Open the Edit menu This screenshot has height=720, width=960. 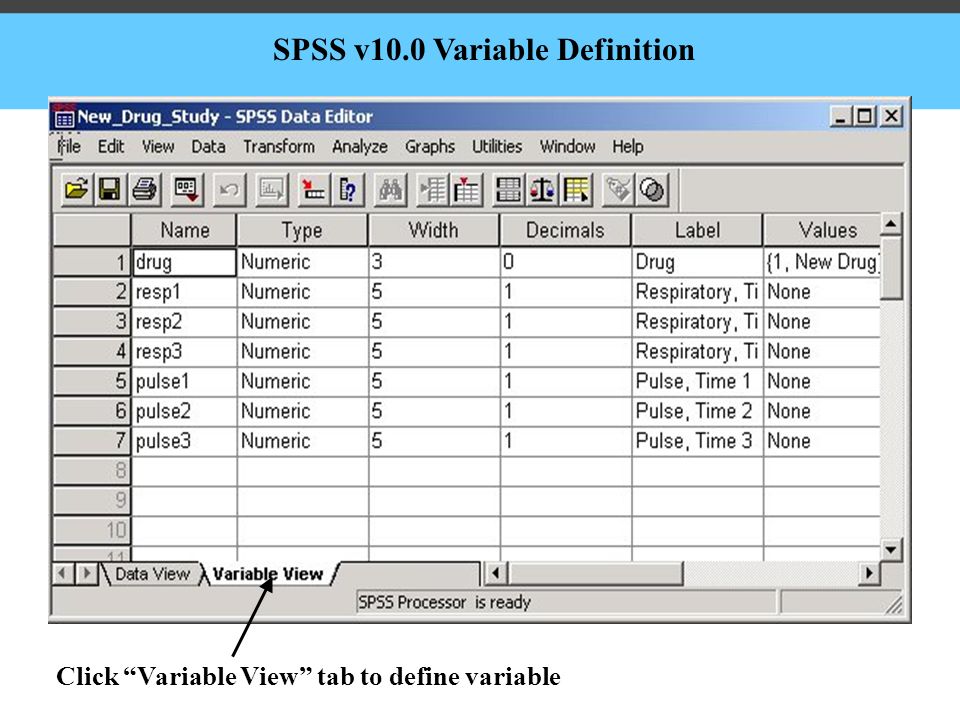(x=111, y=147)
